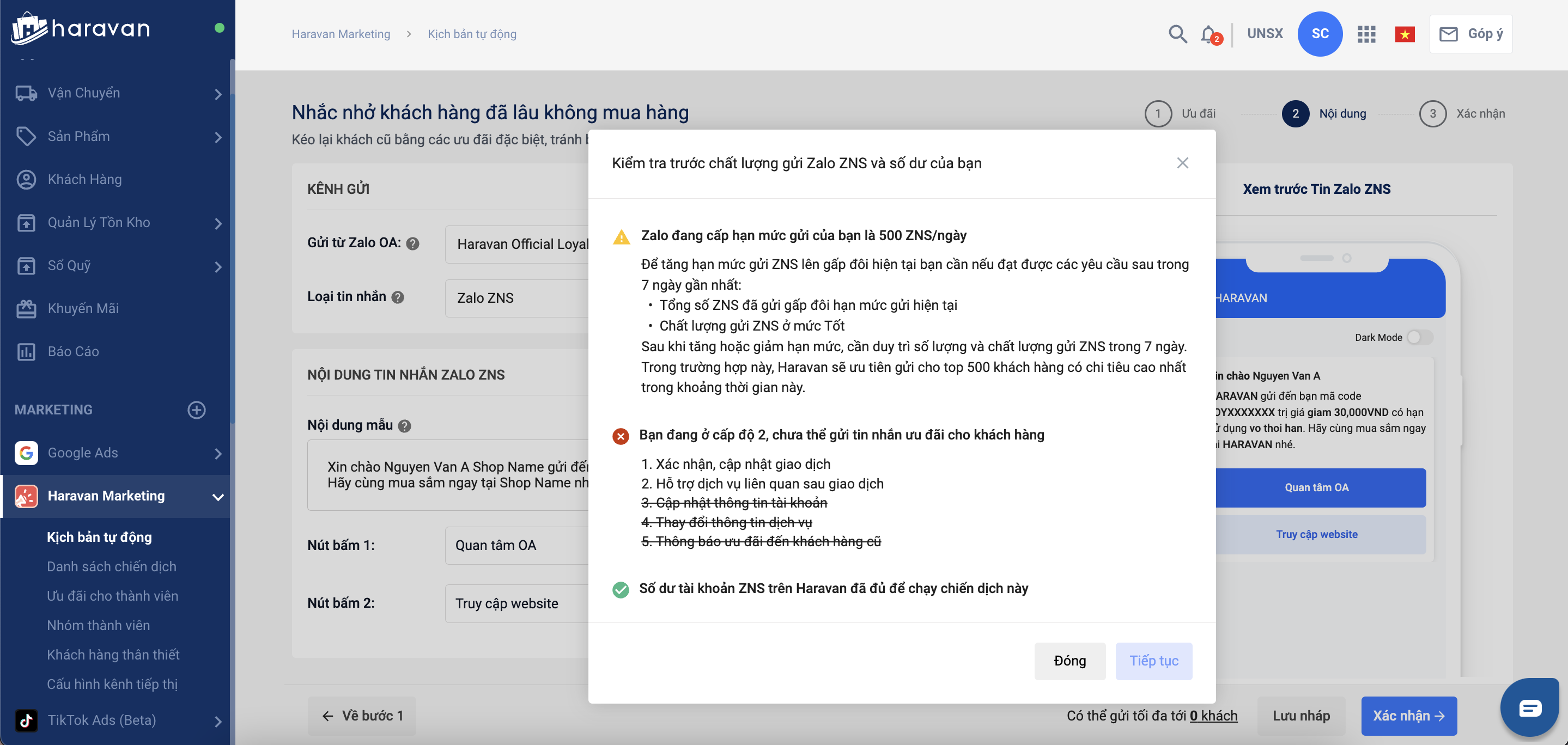The image size is (1568, 745).
Task: Click the Haravan logo in the sidebar
Action: (x=80, y=28)
